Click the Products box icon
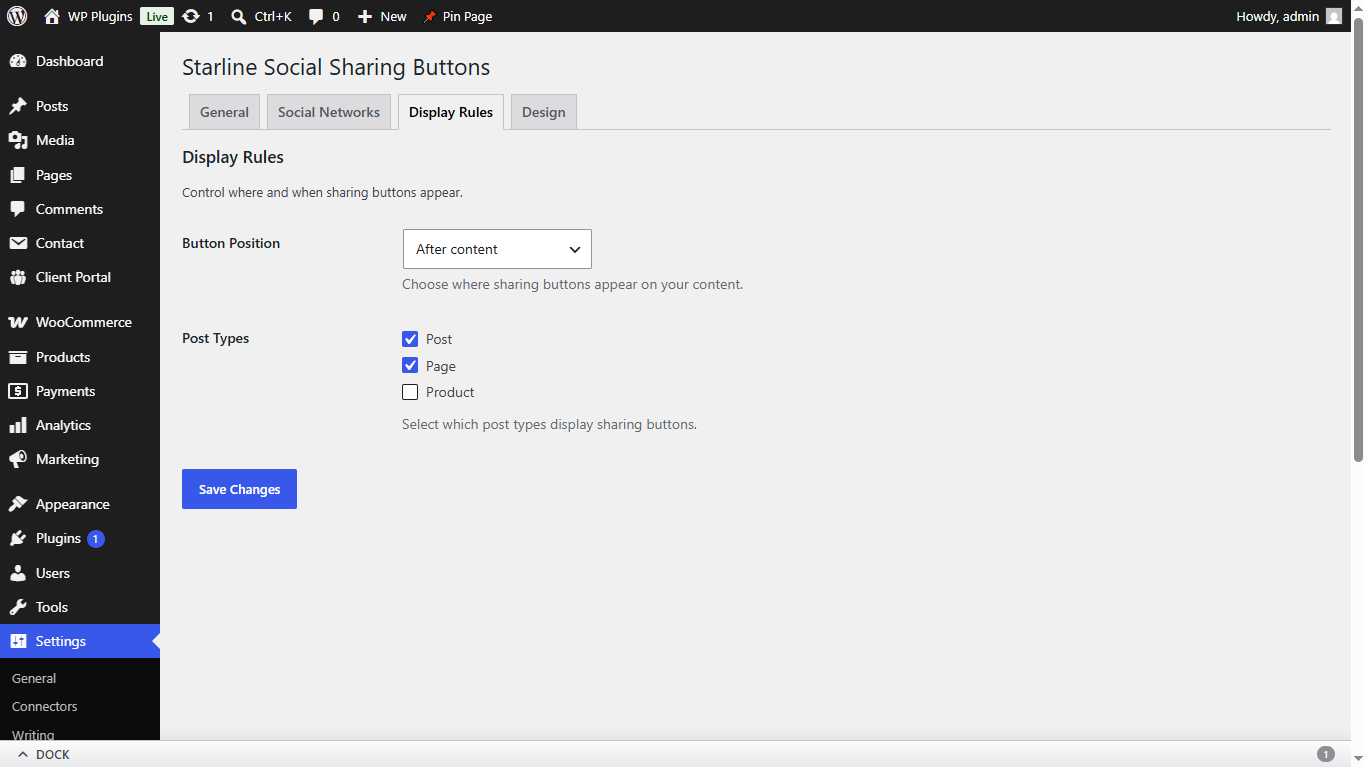Screen dimensions: 1365x767 tap(18, 357)
